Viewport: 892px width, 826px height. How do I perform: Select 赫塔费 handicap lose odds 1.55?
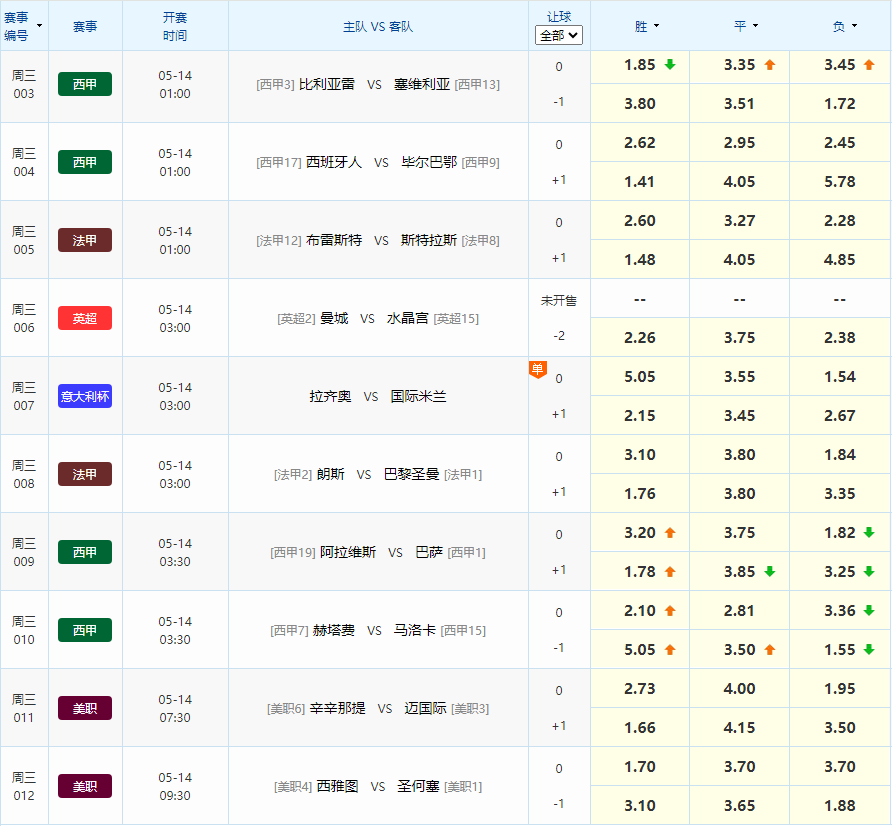840,649
